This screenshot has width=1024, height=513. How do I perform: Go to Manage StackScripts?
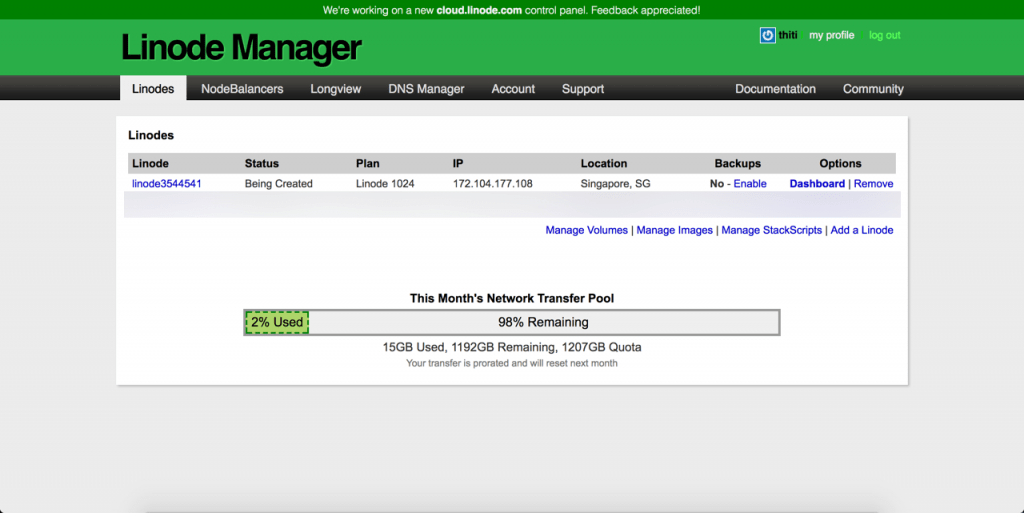771,230
